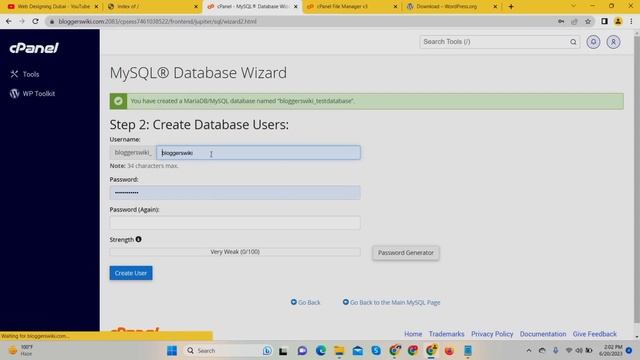Open Skype from the taskbar
The height and width of the screenshot is (360, 640).
(x=376, y=351)
